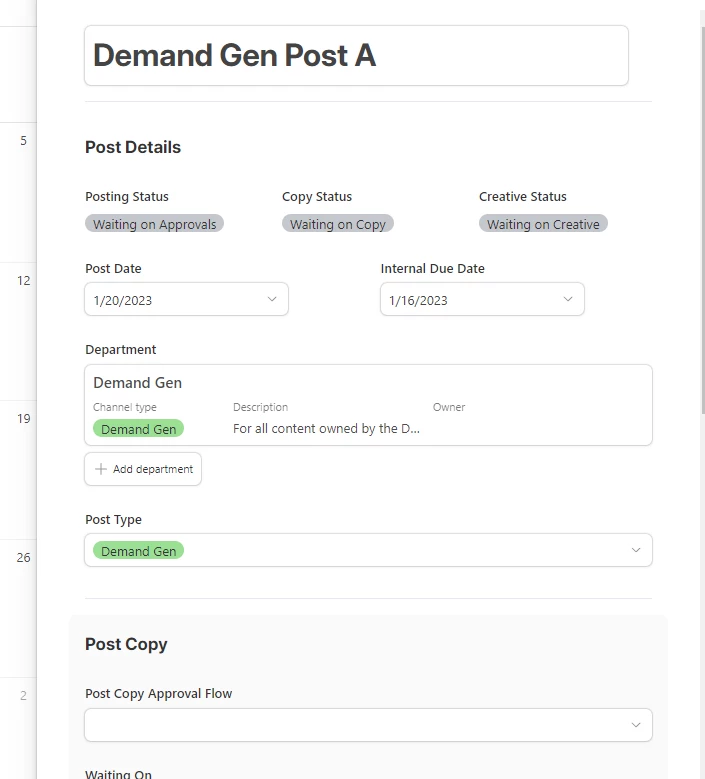Viewport: 705px width, 779px height.
Task: Select the Demand Gen tag in Post Type
Action: [x=139, y=551]
